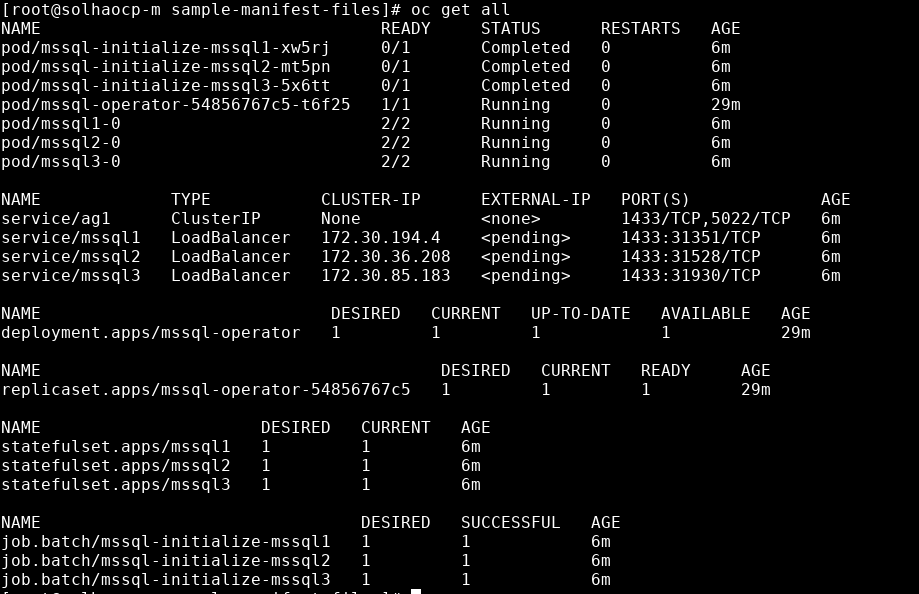The image size is (919, 594).
Task: Select job.batch/mssql-initialize-mssql2 name
Action: click(165, 561)
